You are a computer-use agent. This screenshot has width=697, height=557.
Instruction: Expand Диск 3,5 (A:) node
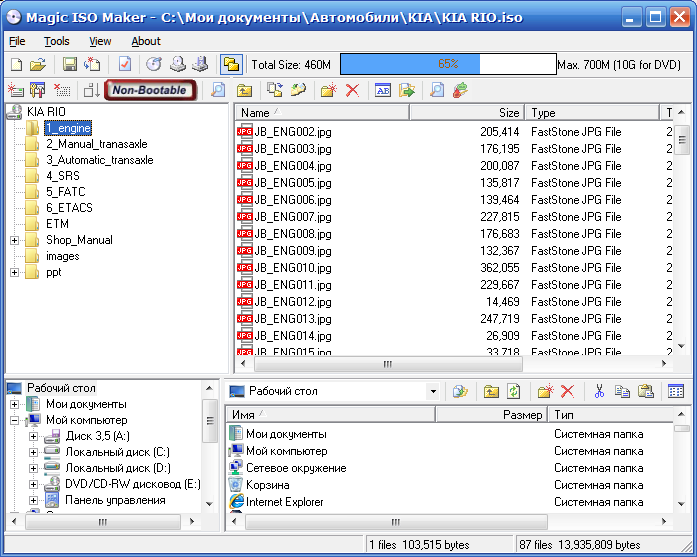tap(33, 437)
